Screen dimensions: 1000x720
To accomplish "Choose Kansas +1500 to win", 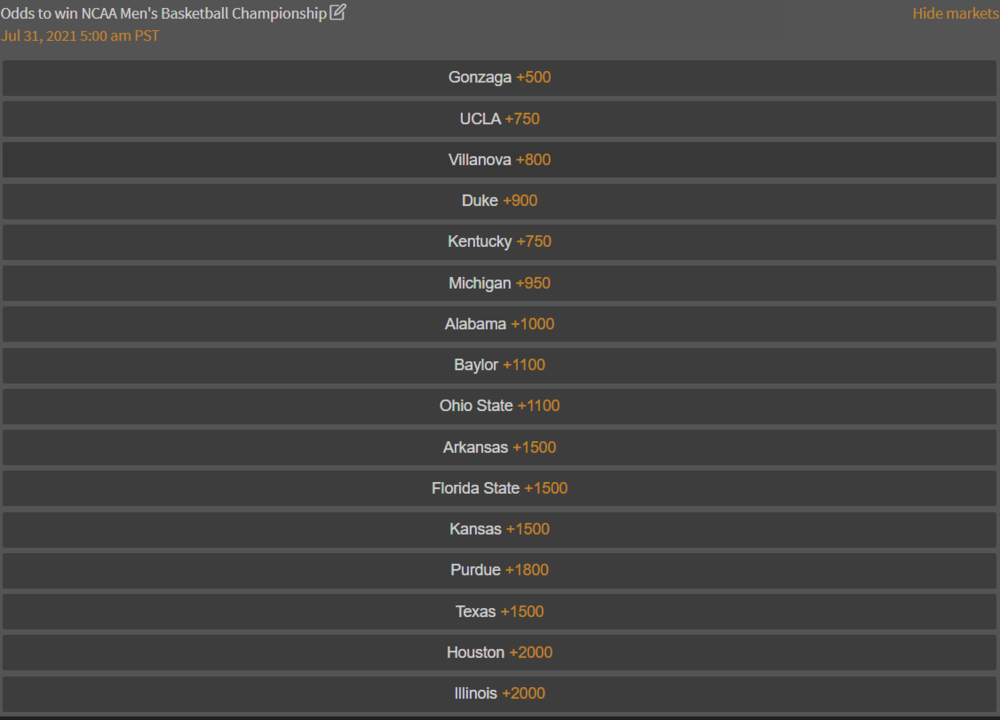I will (499, 529).
